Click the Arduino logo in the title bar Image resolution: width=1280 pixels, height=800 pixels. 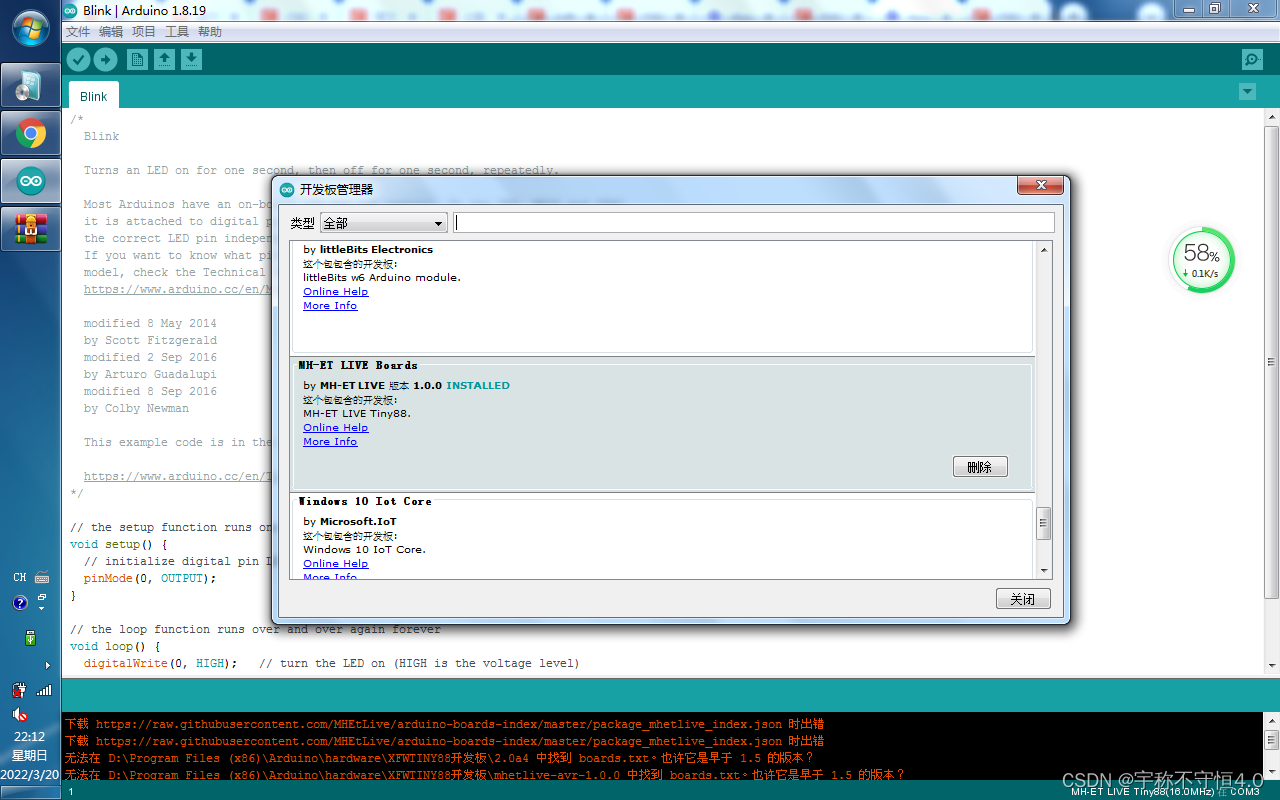coord(71,10)
